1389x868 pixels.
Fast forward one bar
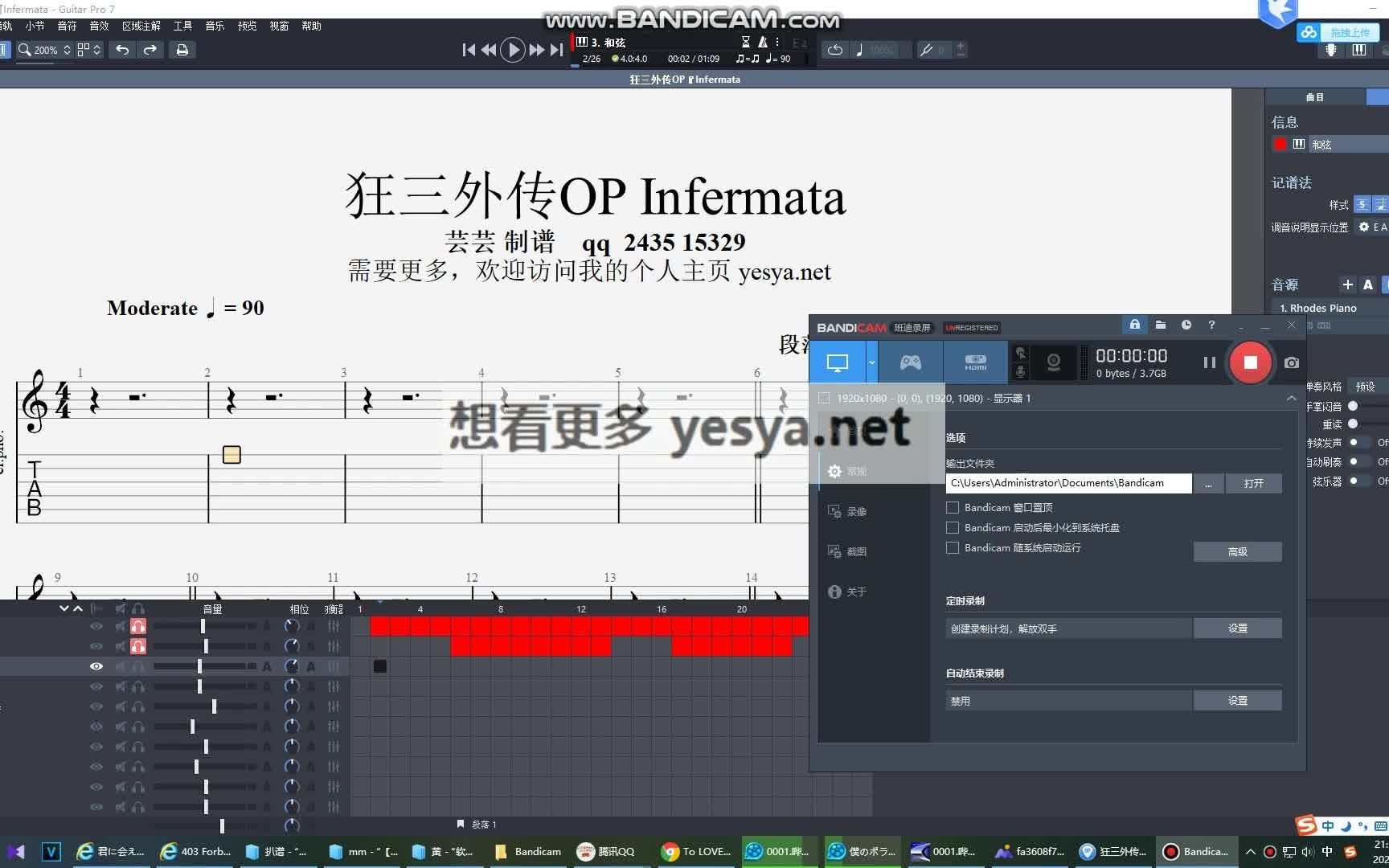point(536,50)
